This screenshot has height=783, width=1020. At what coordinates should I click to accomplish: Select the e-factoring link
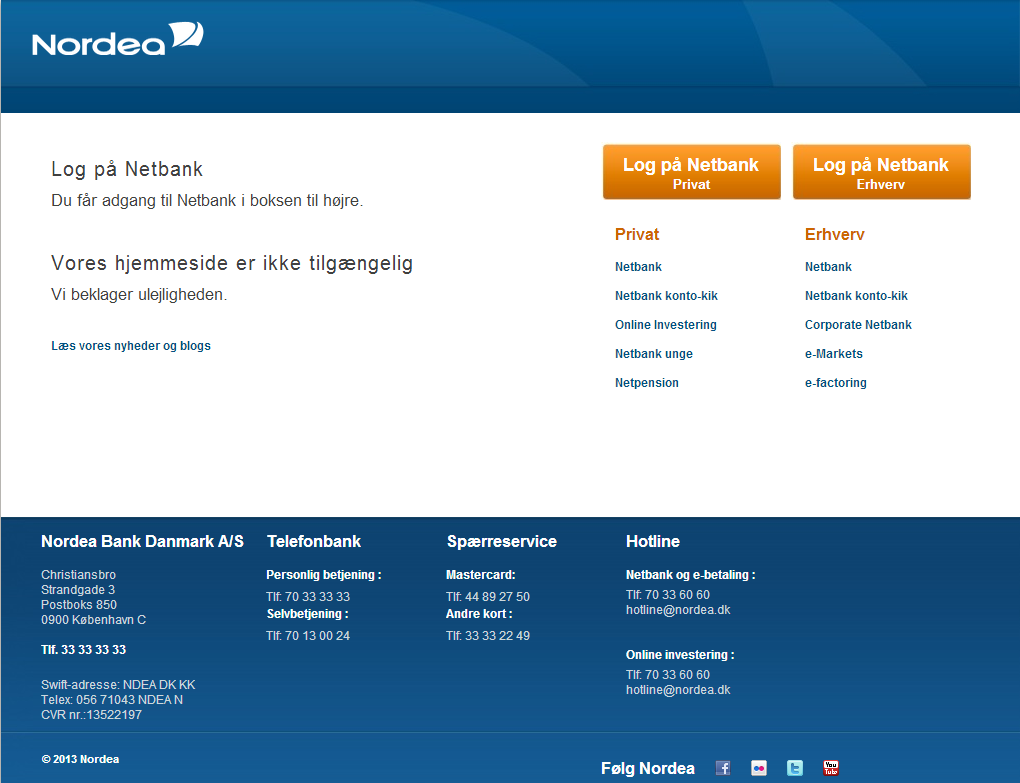pyautogui.click(x=835, y=383)
